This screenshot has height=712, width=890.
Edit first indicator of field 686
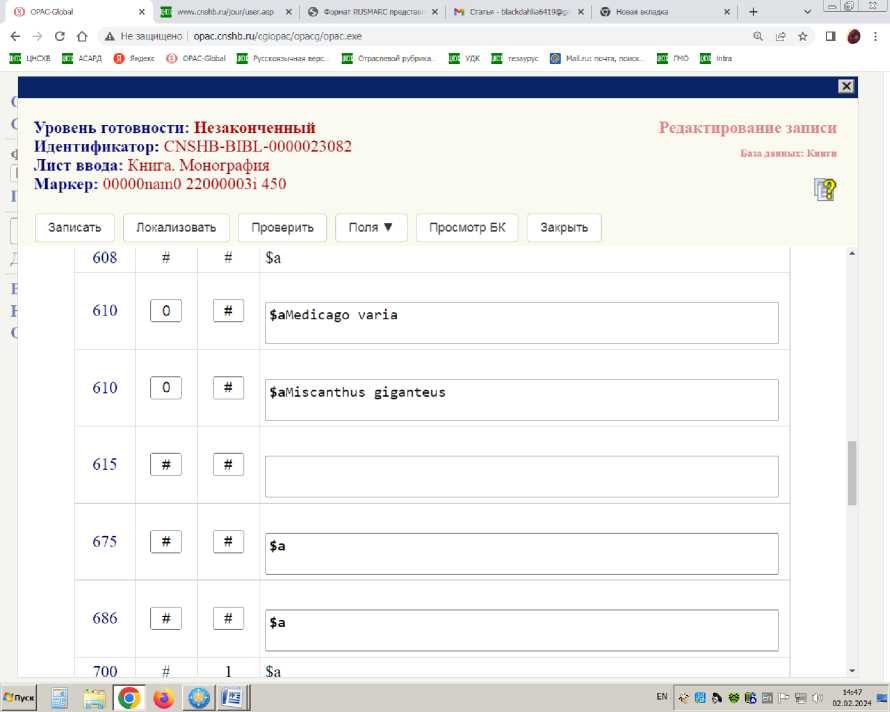click(166, 618)
